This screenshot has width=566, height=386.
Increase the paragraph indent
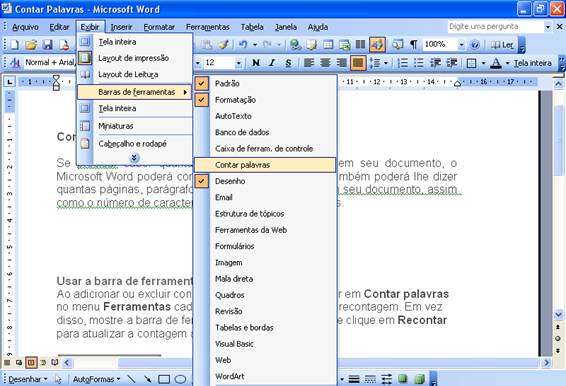(452, 63)
